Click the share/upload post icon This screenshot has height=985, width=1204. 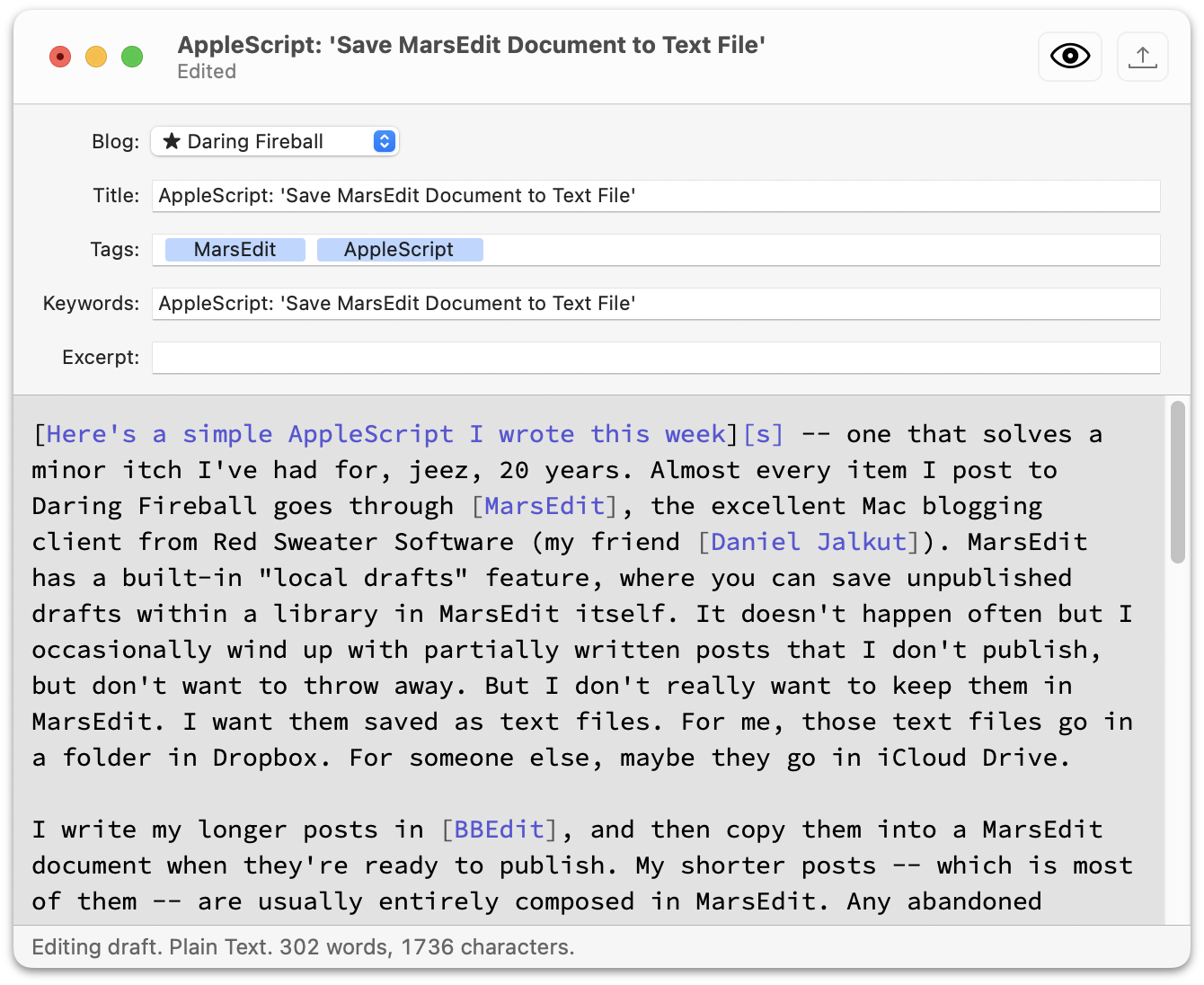(1142, 57)
